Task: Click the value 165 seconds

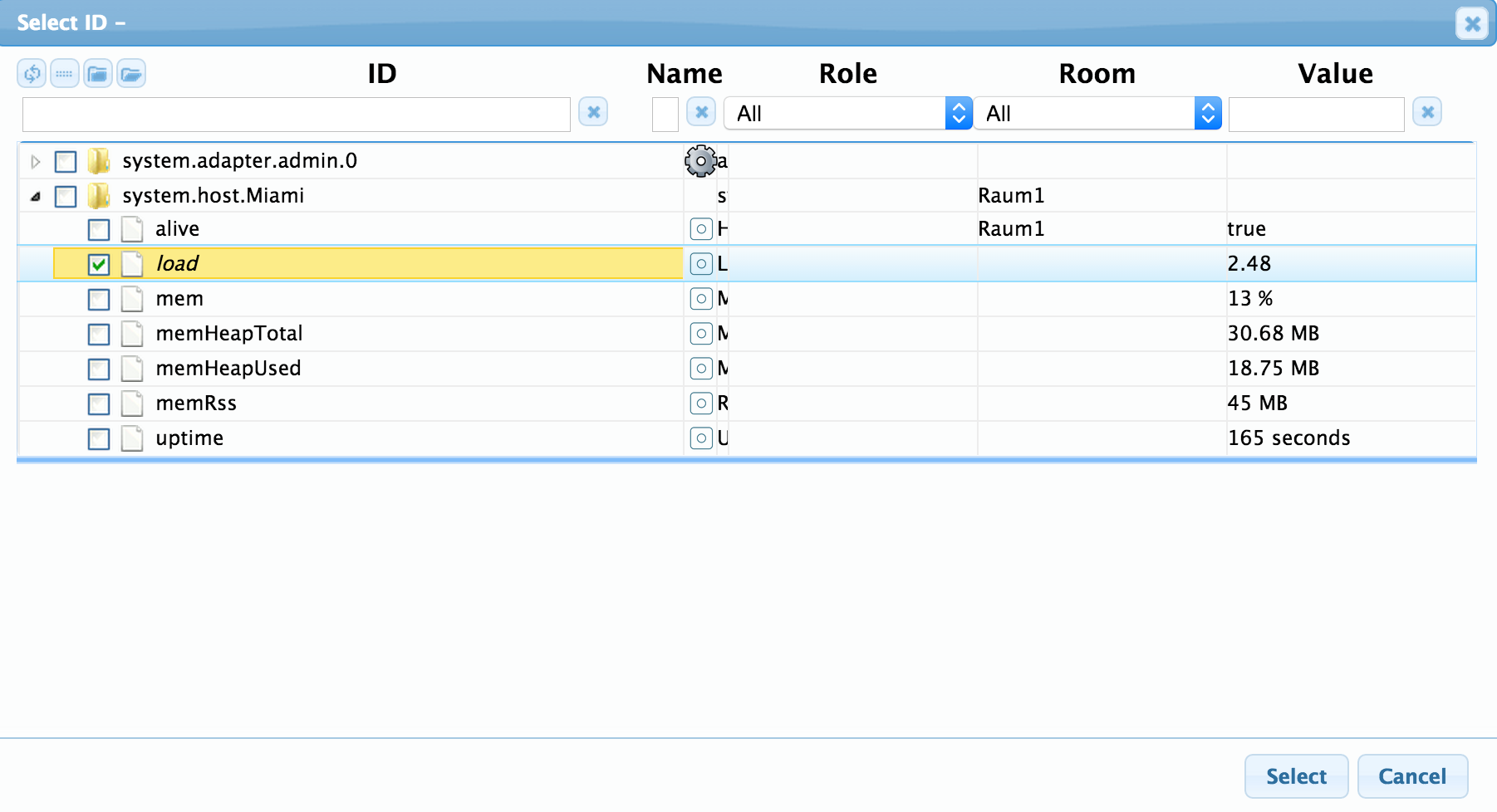Action: point(1288,438)
